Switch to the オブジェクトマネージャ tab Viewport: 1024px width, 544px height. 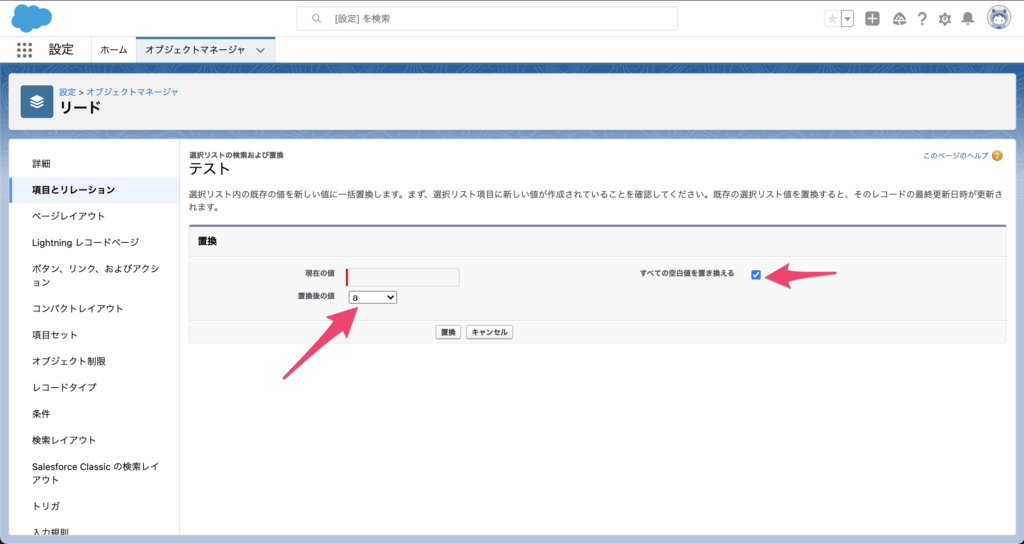click(195, 50)
